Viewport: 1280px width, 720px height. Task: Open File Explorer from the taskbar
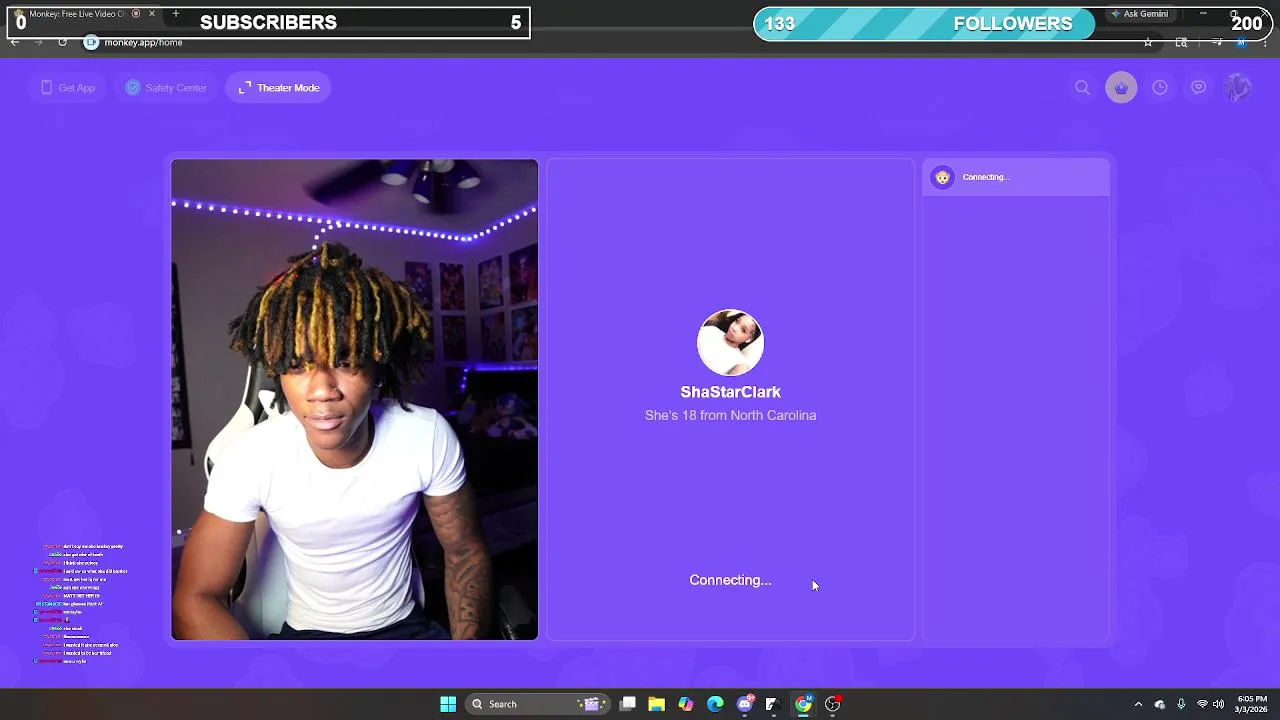coord(657,704)
